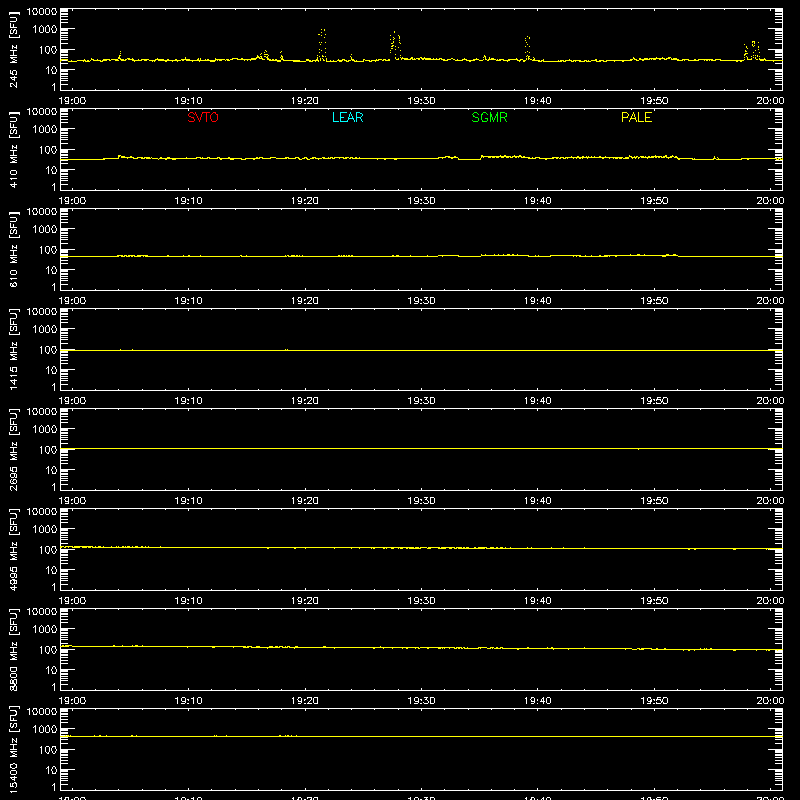This screenshot has width=800, height=800.
Task: Click the 19:10 label under the 2695 MHz plot
Action: (x=189, y=501)
